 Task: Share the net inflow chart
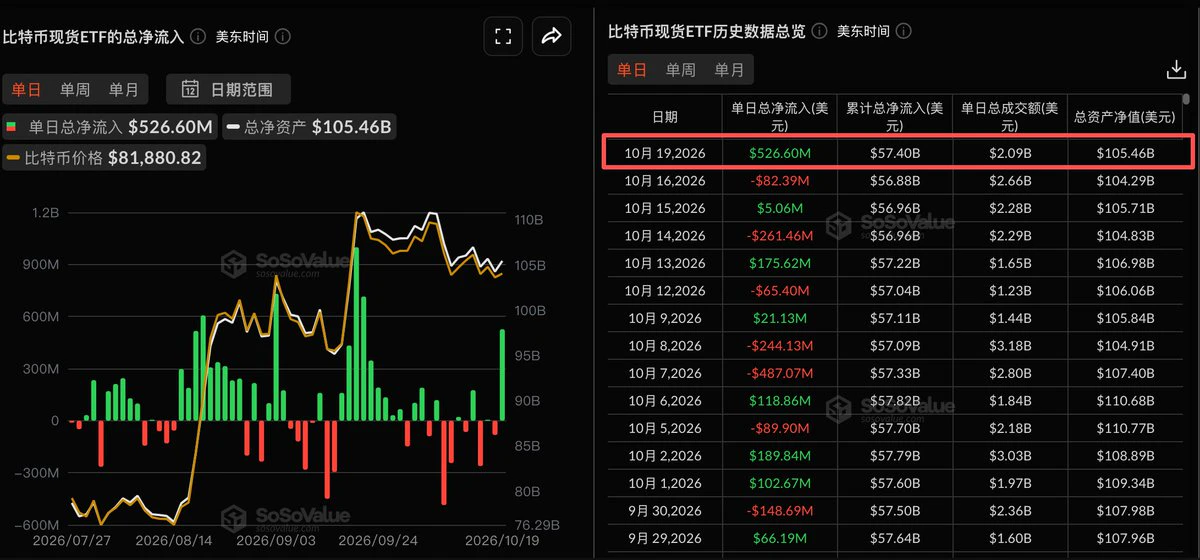pyautogui.click(x=551, y=37)
